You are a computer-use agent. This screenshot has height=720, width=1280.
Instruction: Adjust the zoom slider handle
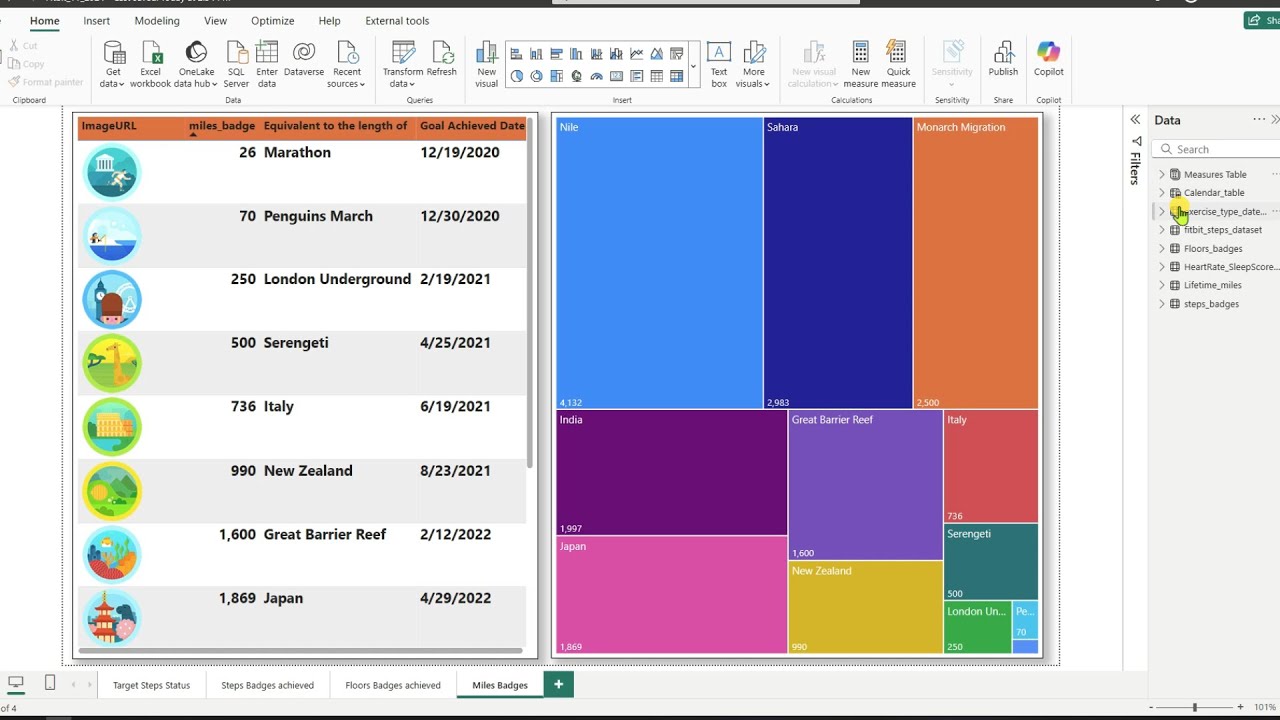[1193, 708]
